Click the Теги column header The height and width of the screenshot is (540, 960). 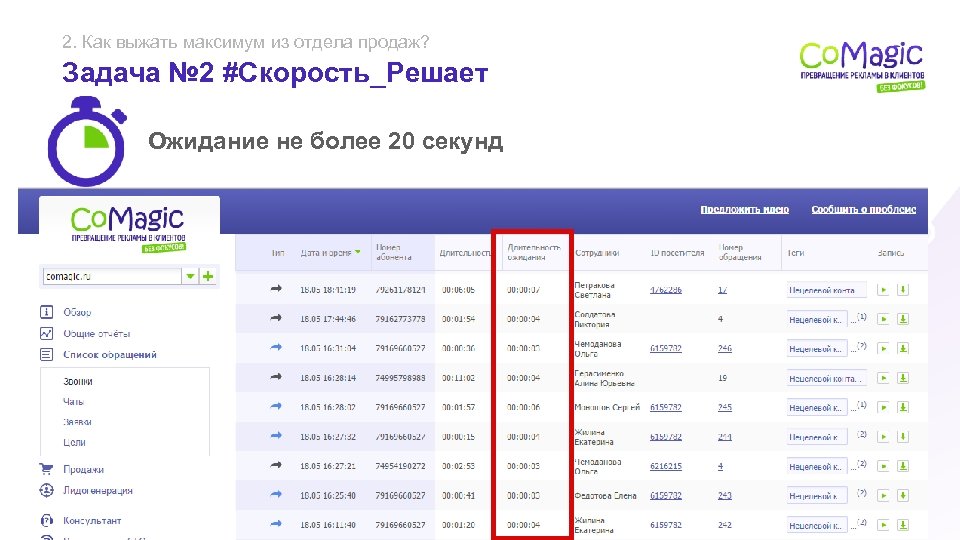(796, 252)
